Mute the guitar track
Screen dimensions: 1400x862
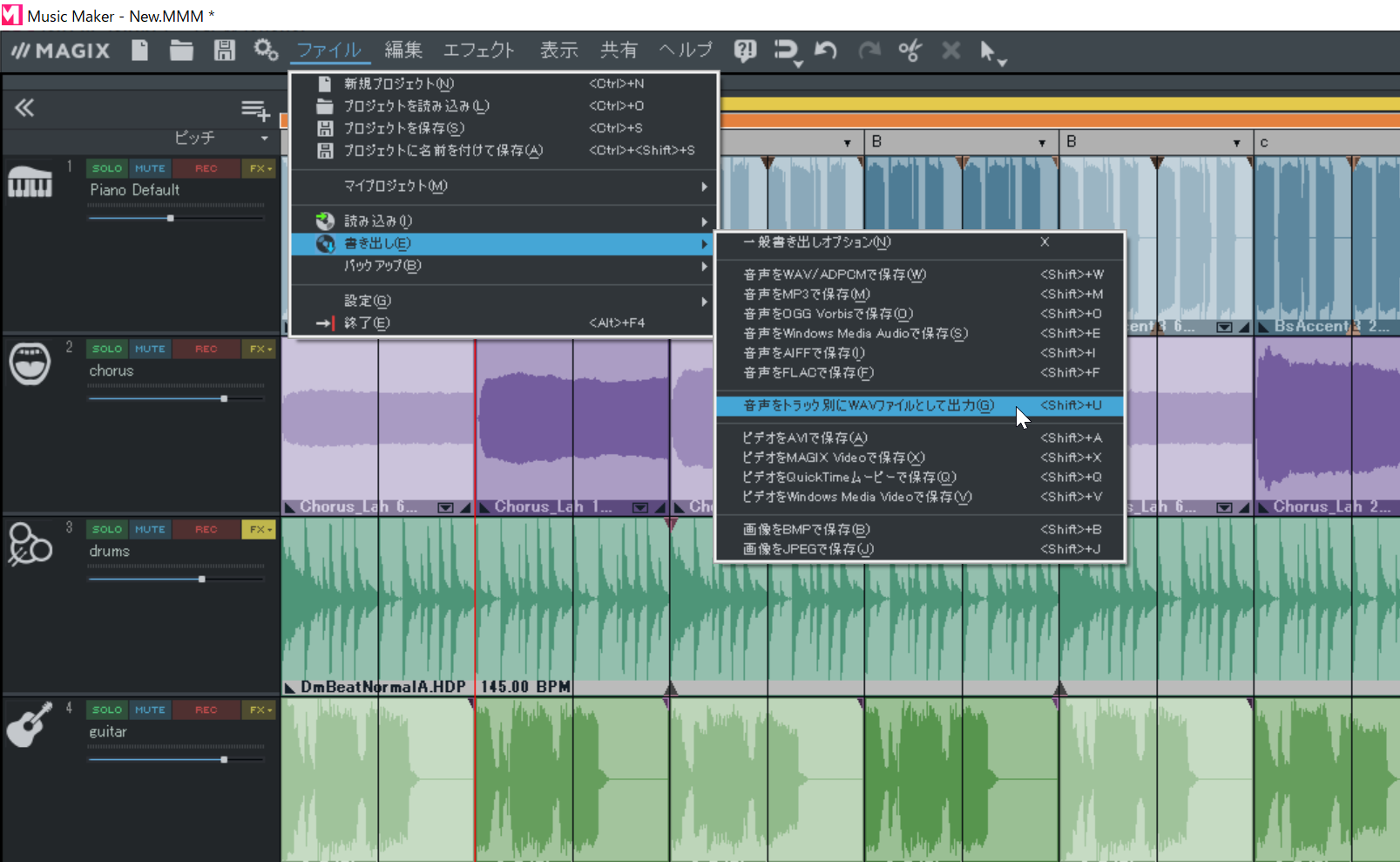click(150, 709)
